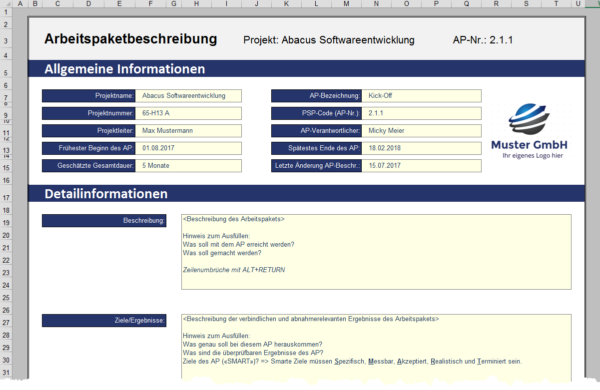Click inside the Beschreibung text box
Viewport: 600px width, 390px height.
pyautogui.click(x=376, y=252)
